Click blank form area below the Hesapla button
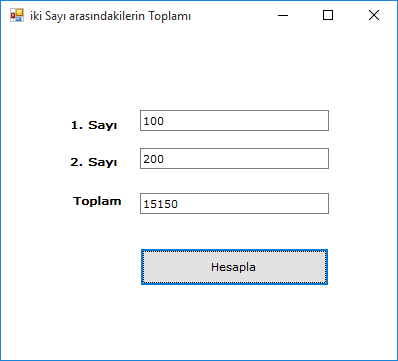398x361 pixels. [x=199, y=322]
